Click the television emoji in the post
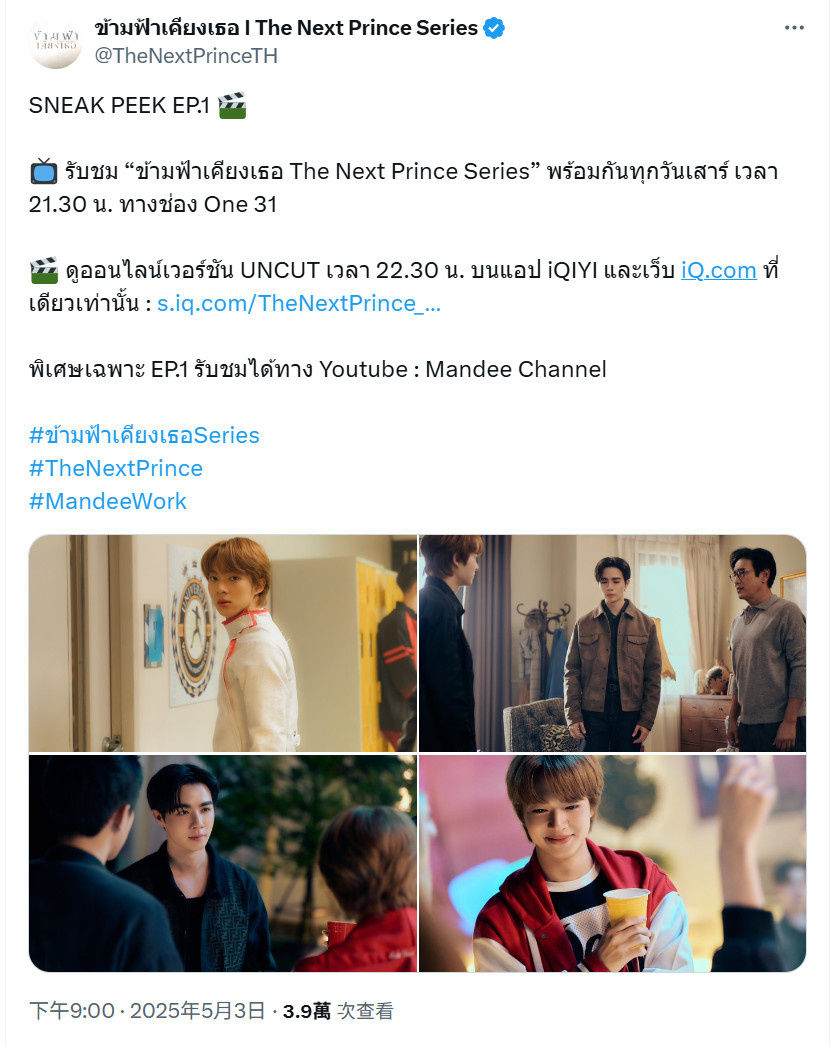The height and width of the screenshot is (1046, 831). pyautogui.click(x=44, y=171)
